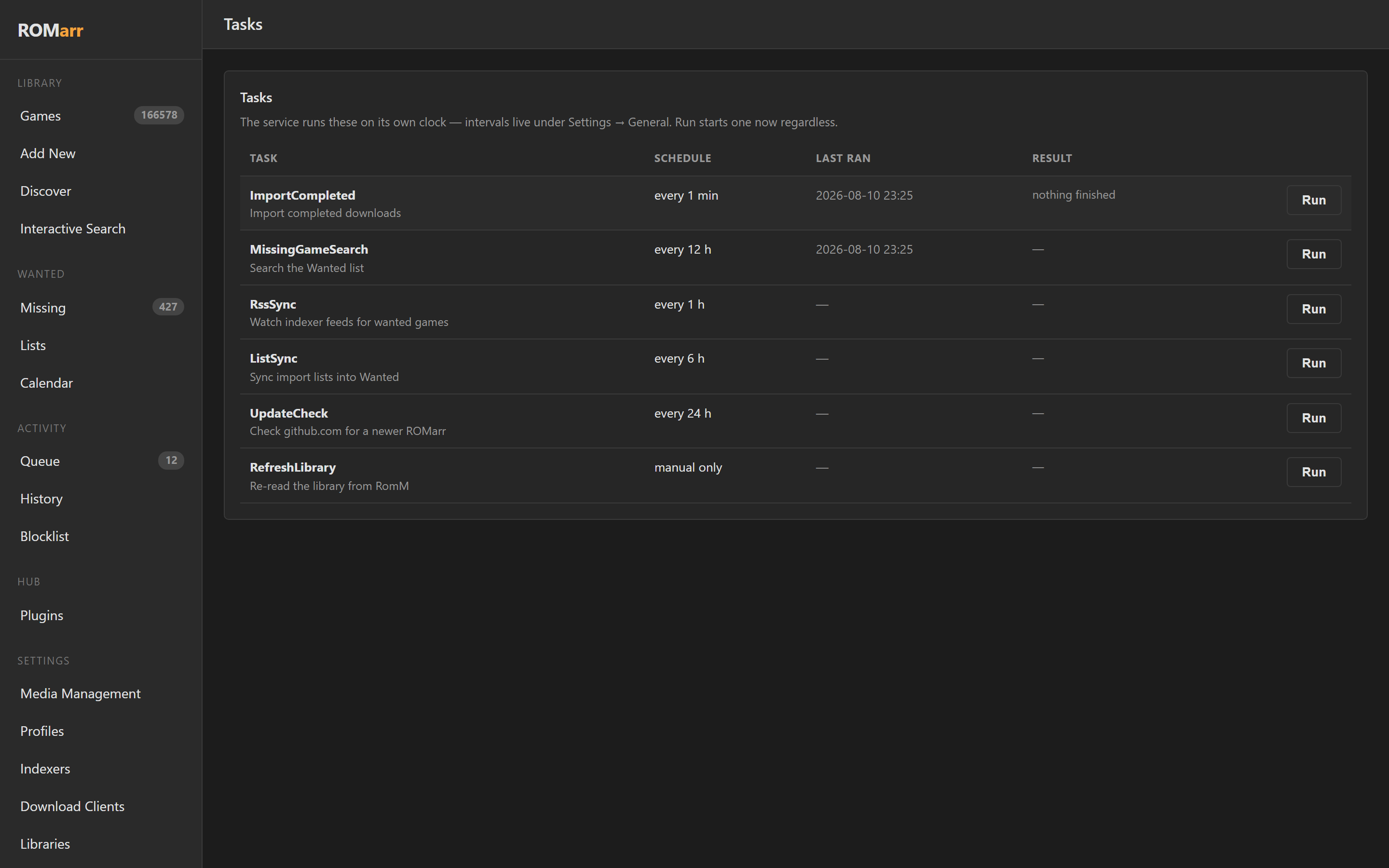Screen dimensions: 1389x868
Task: Open the Missing wanted list
Action: (x=42, y=307)
